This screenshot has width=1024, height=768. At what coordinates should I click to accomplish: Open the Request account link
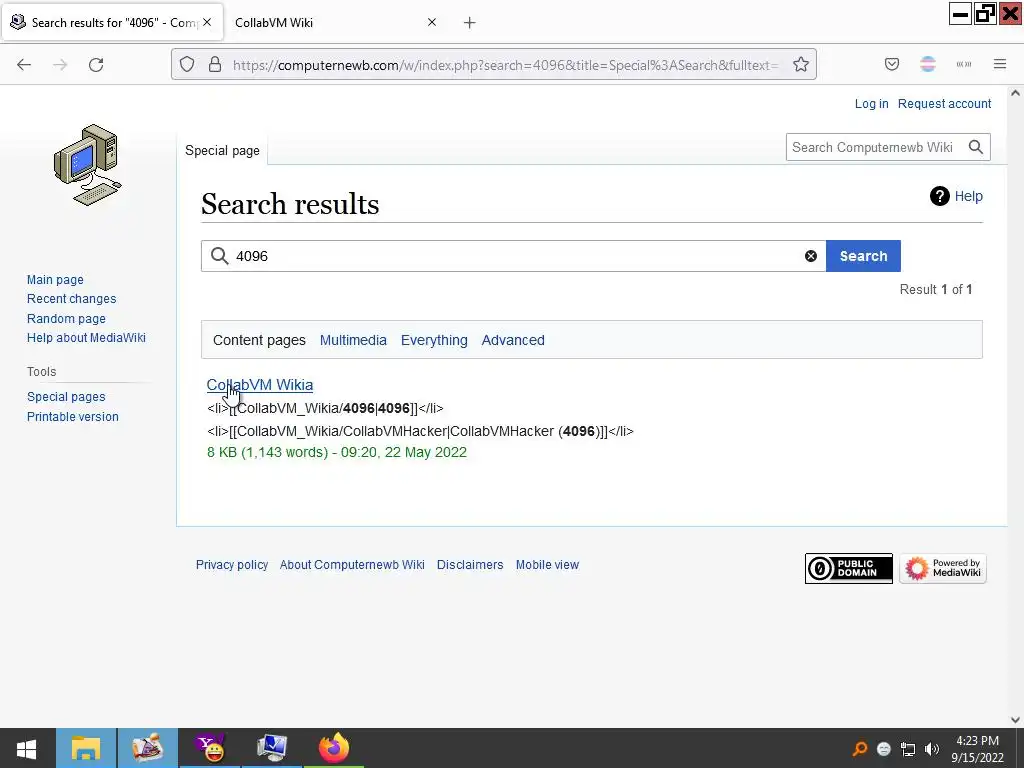(x=944, y=104)
